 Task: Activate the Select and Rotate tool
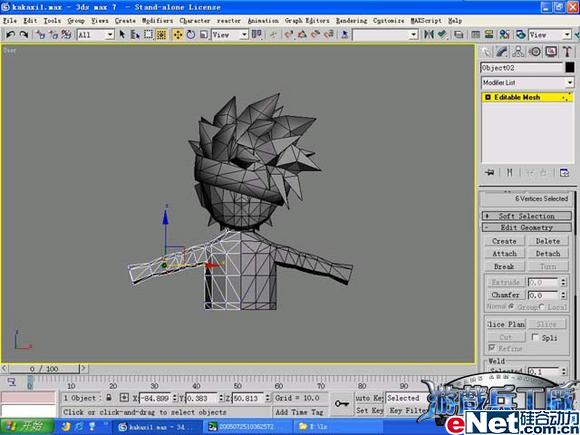[191, 34]
